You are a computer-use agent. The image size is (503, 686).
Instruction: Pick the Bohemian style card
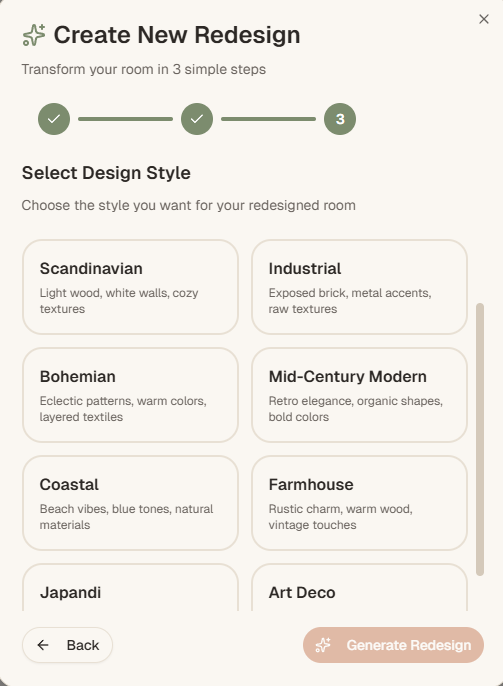pyautogui.click(x=130, y=395)
